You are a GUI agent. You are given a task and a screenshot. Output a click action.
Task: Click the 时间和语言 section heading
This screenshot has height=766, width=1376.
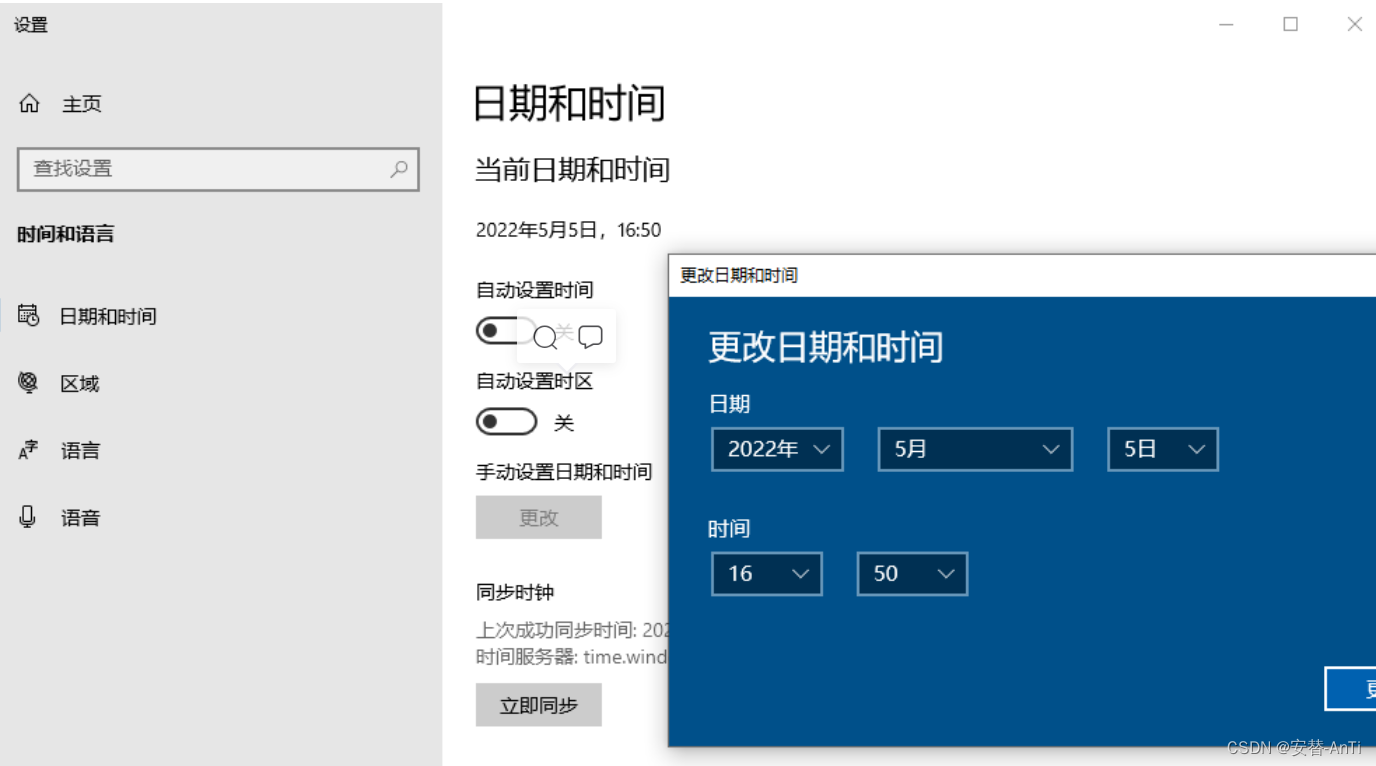pyautogui.click(x=66, y=234)
